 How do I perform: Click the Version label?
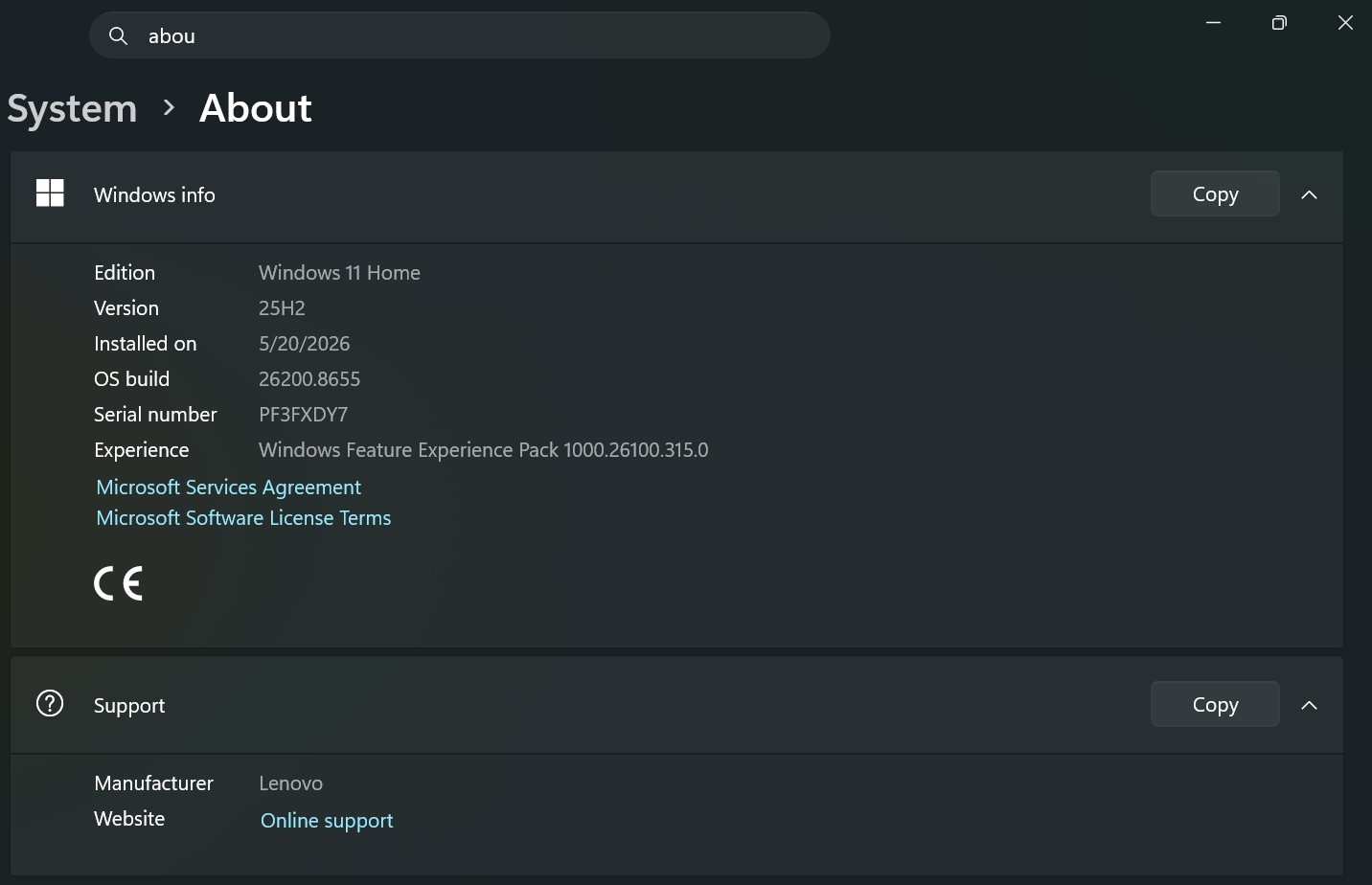(126, 308)
